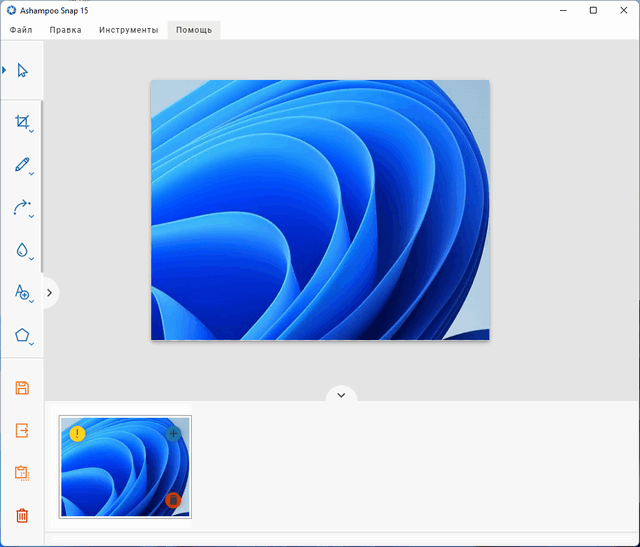Open the Помощь menu
The width and height of the screenshot is (640, 547).
pos(194,30)
